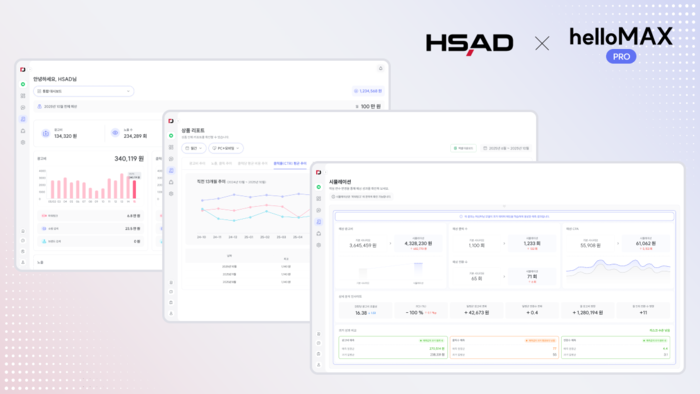Click the green-bordered comparison card on the right
Screen dimensions: 700x394
(616, 348)
